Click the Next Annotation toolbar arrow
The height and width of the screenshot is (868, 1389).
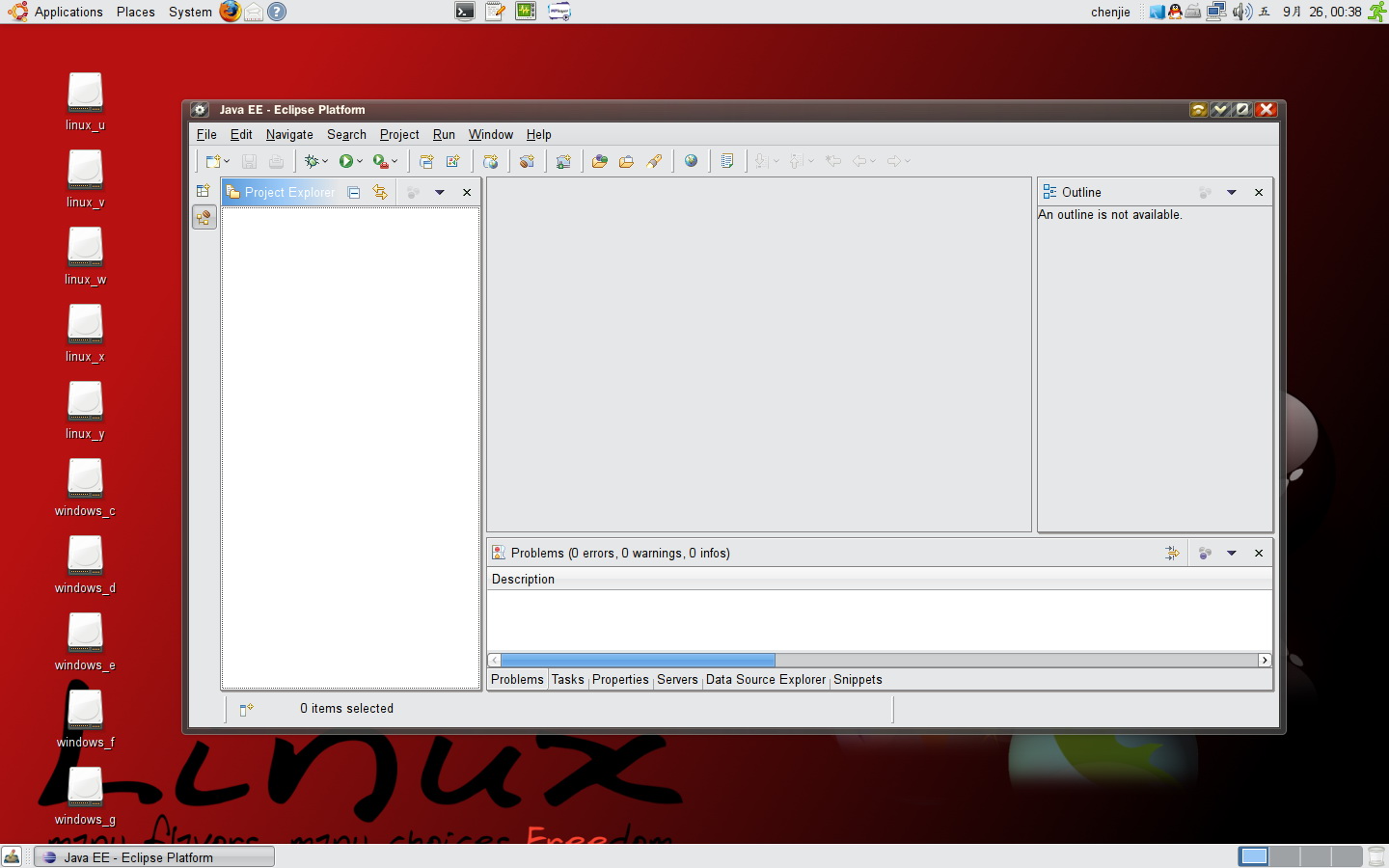(761, 161)
